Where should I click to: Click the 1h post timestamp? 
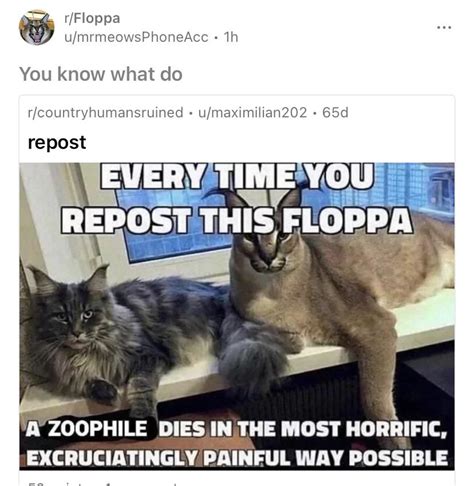point(231,37)
